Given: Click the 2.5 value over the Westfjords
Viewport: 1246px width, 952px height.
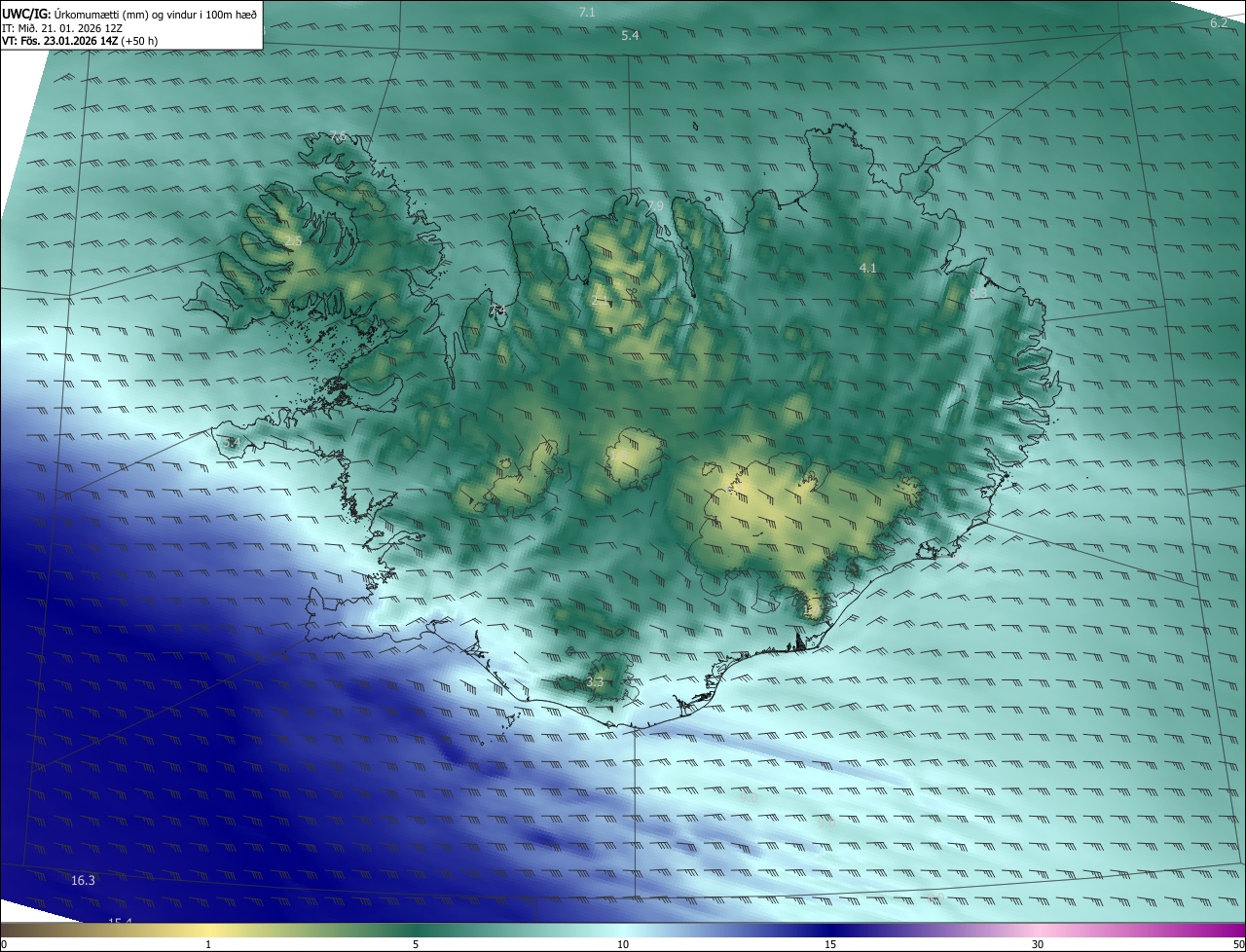Looking at the screenshot, I should [x=293, y=240].
